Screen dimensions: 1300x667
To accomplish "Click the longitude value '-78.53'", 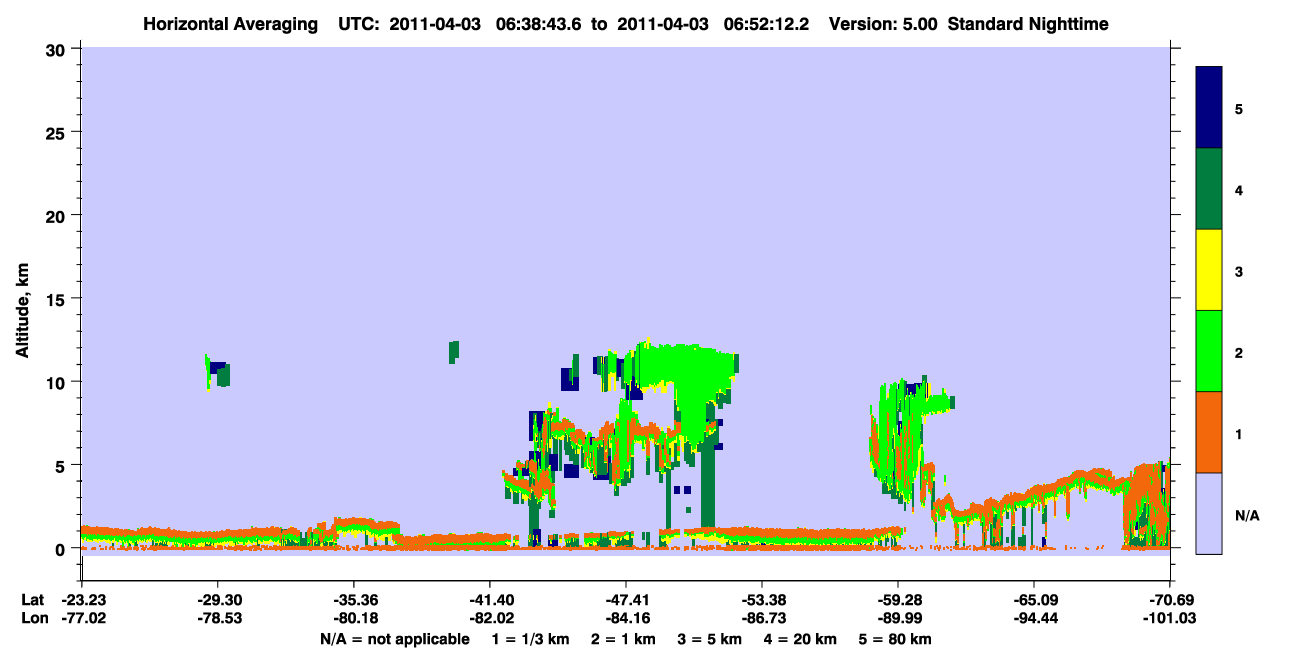I will point(217,619).
